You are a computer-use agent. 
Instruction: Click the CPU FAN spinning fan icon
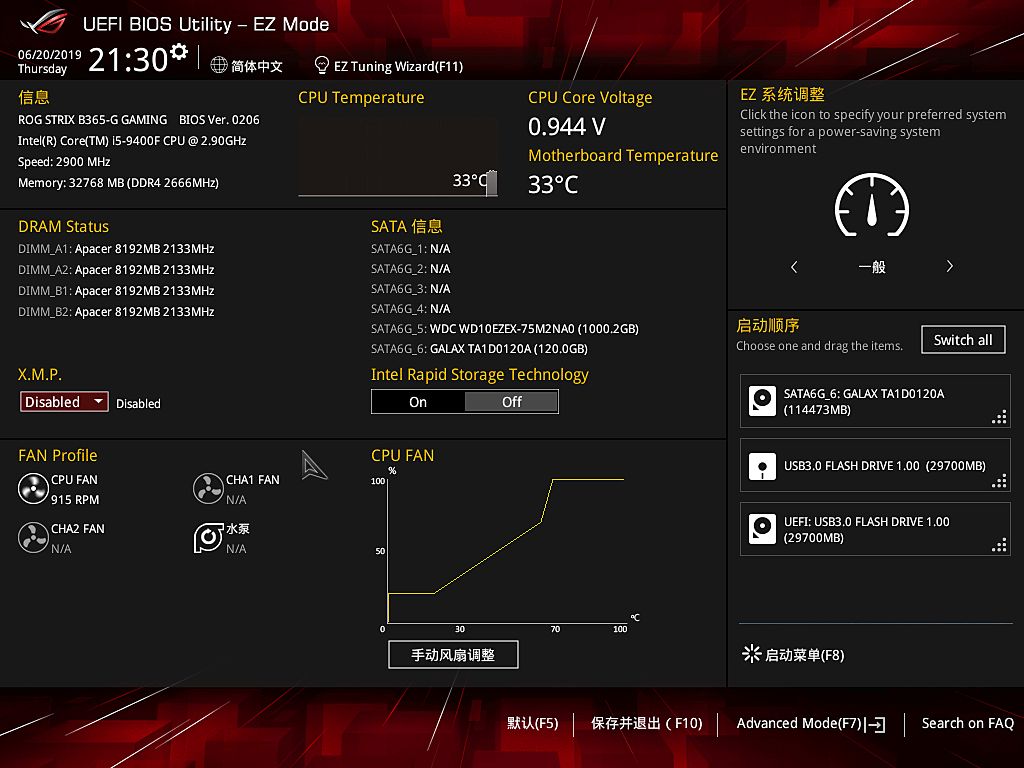[x=33, y=489]
